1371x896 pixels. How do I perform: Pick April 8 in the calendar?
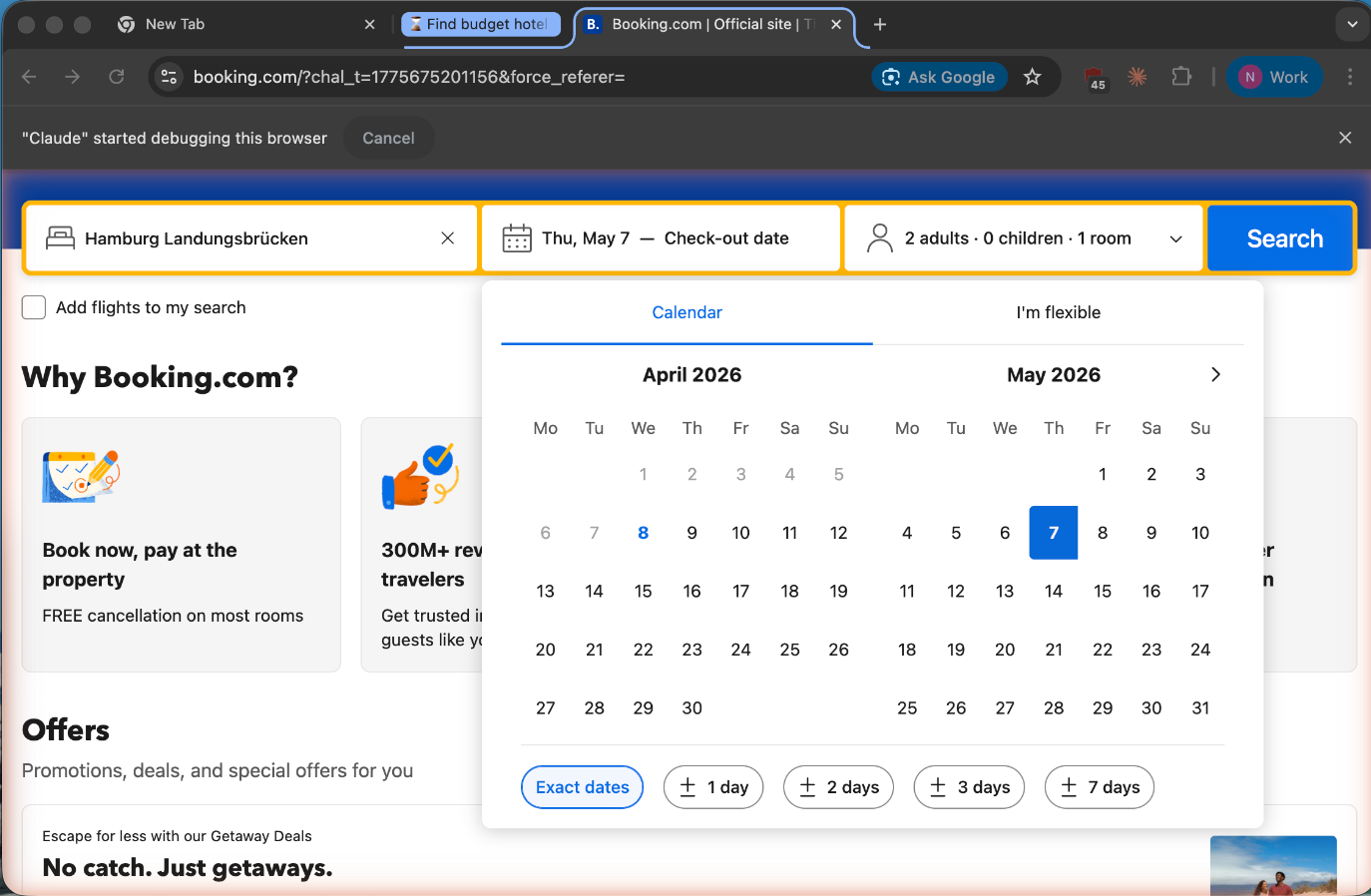644,533
